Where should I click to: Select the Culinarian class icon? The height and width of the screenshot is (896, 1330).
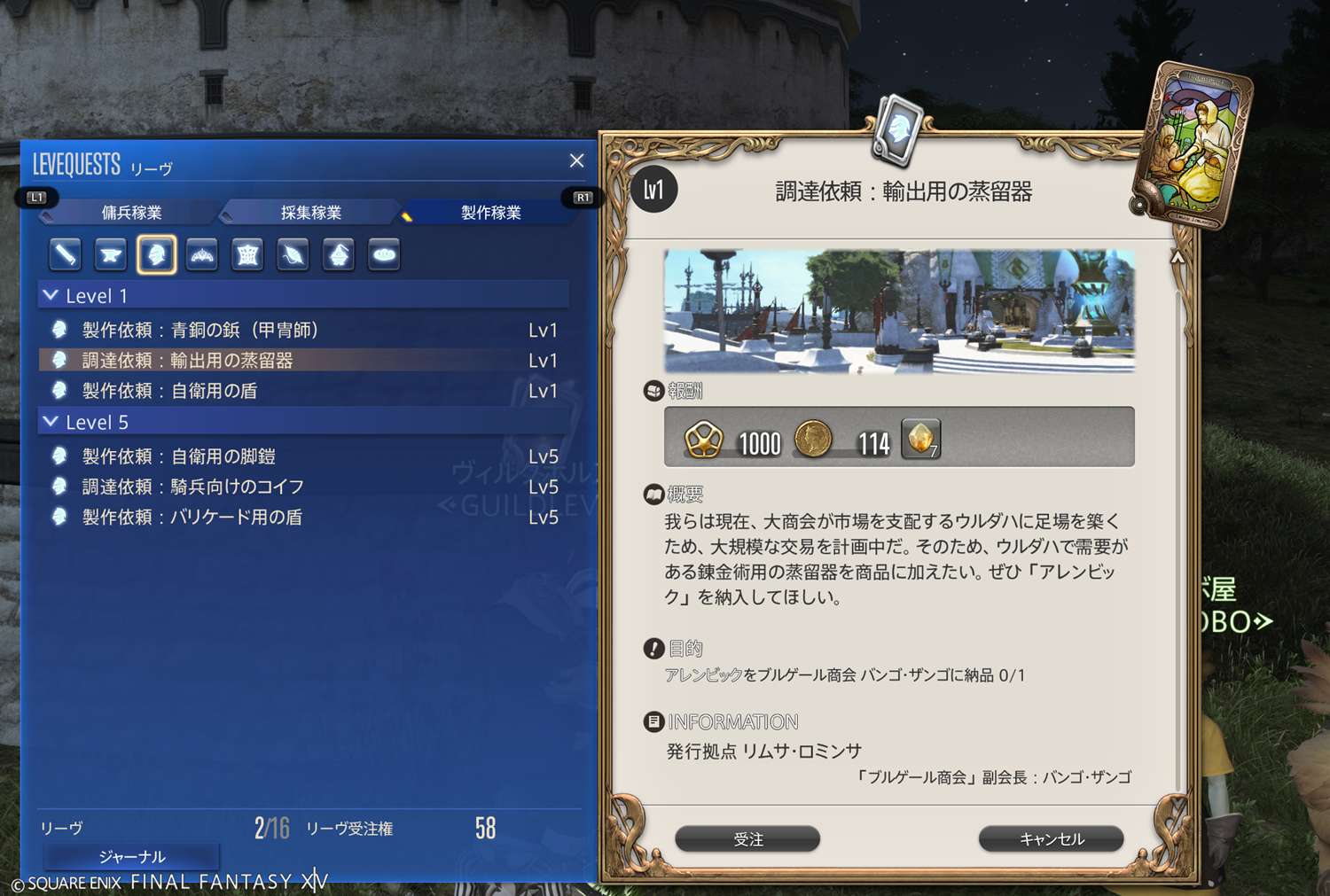pyautogui.click(x=384, y=255)
